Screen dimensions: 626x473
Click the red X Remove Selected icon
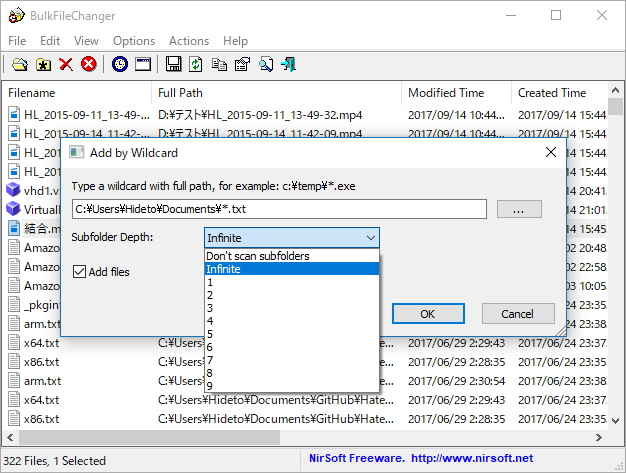pos(66,64)
